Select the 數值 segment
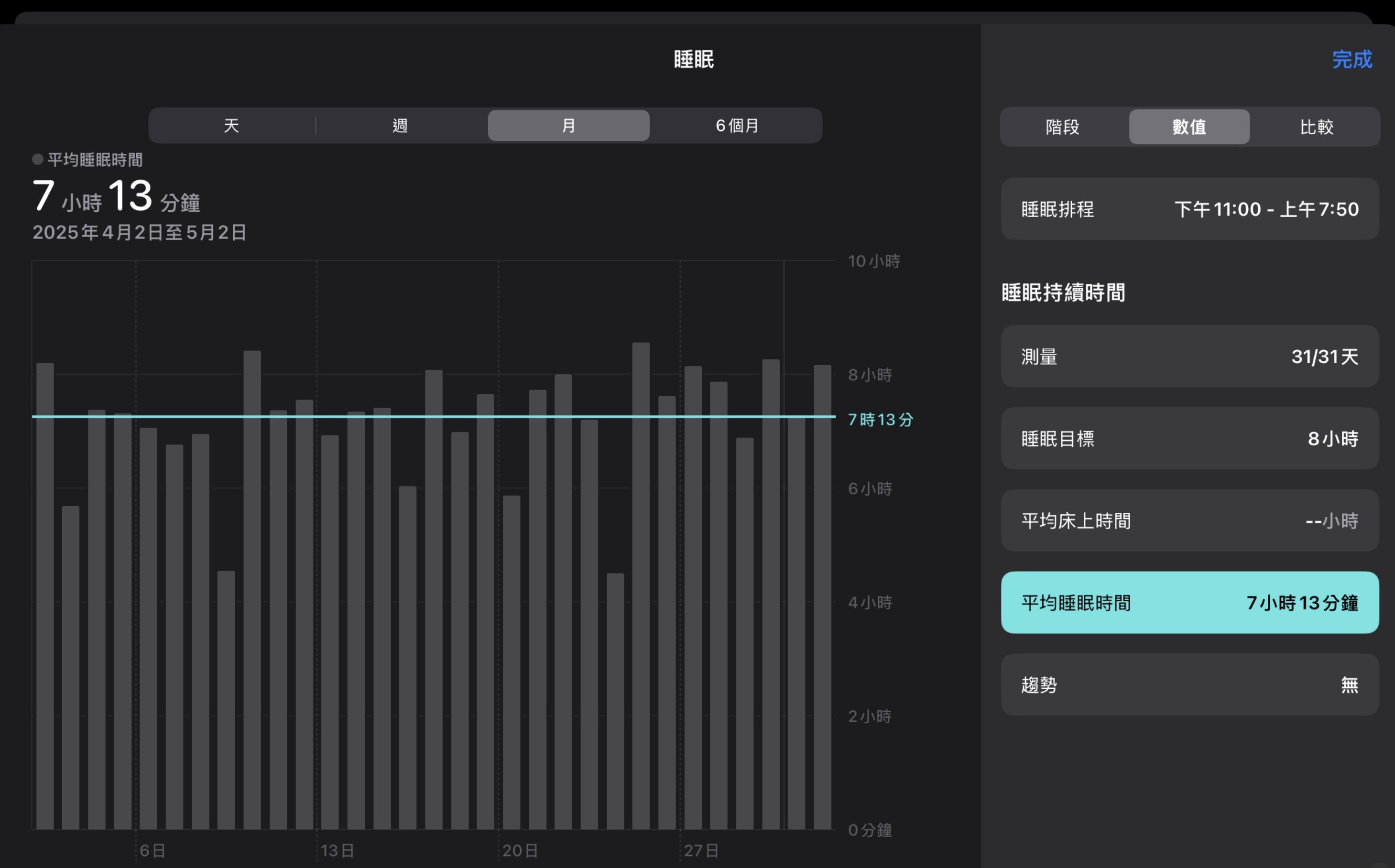1395x868 pixels. (x=1189, y=126)
